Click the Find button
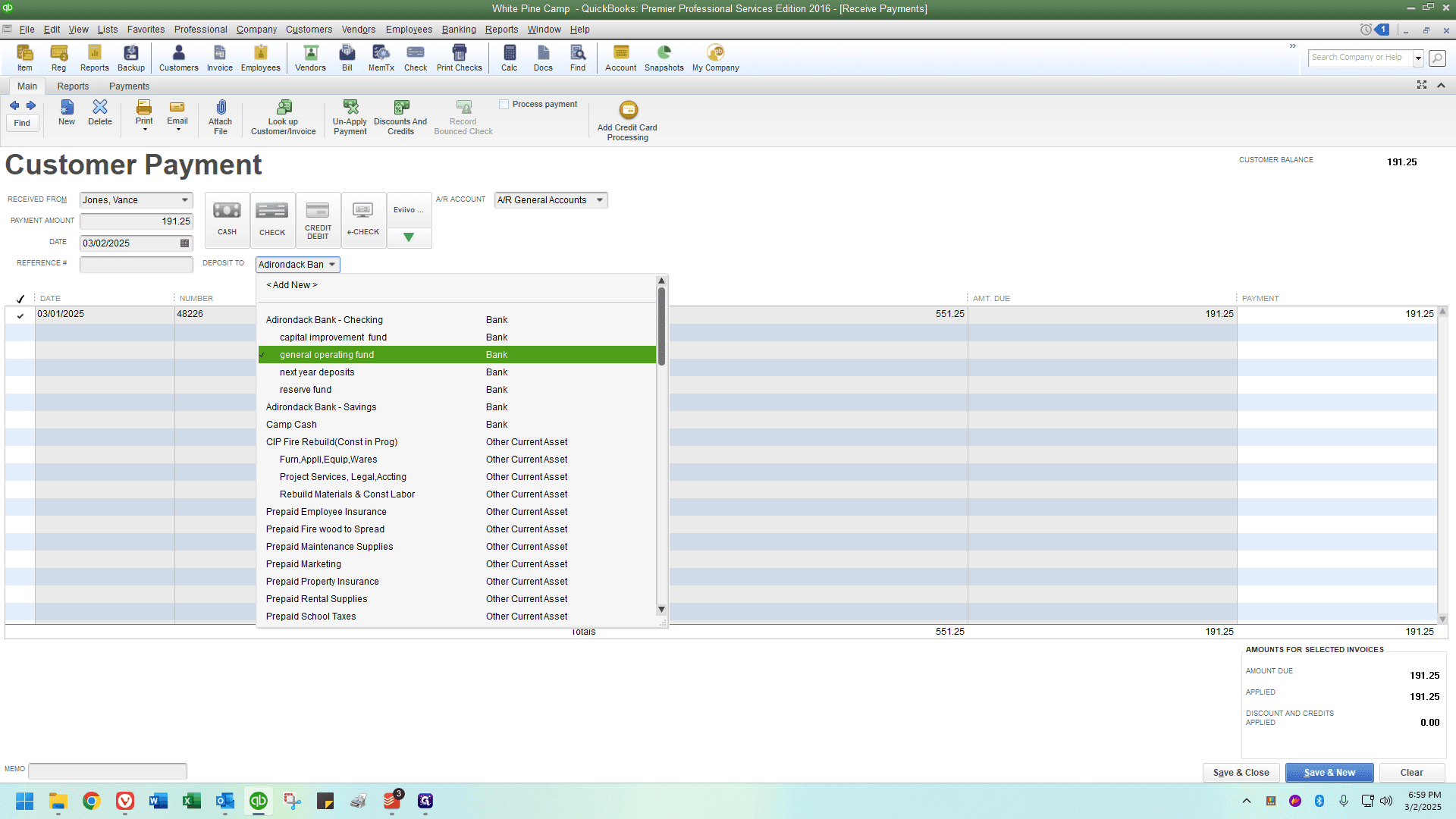Viewport: 1456px width, 819px height. tap(22, 124)
